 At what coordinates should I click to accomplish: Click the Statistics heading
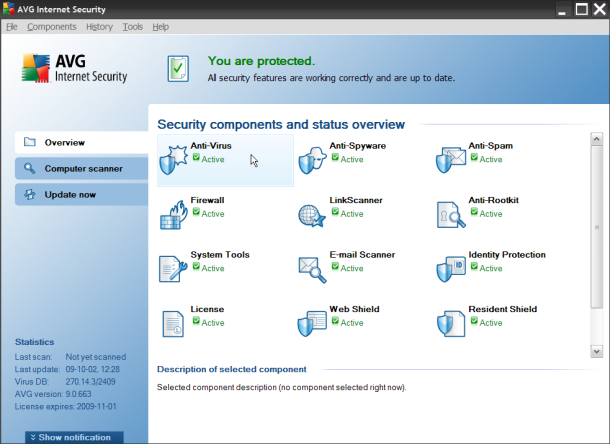click(x=35, y=342)
